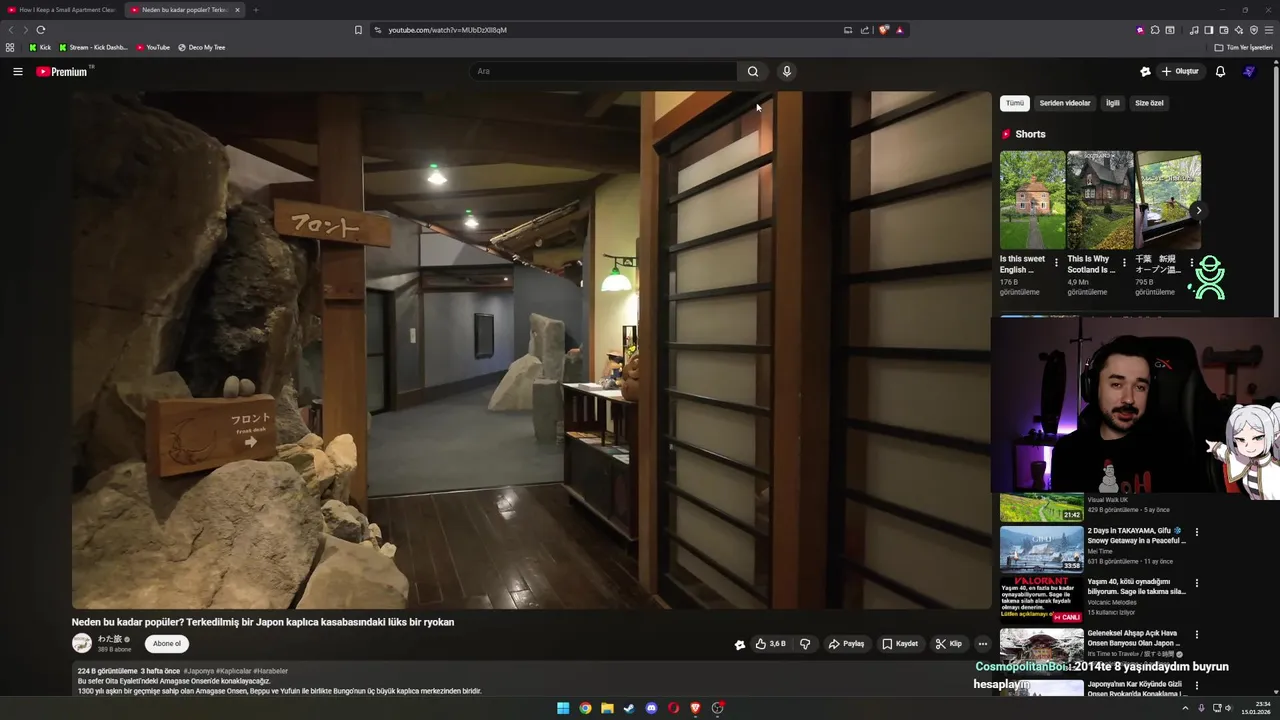Open options for 'Is this sweet English' Short
The image size is (1280, 720).
coord(1056,263)
